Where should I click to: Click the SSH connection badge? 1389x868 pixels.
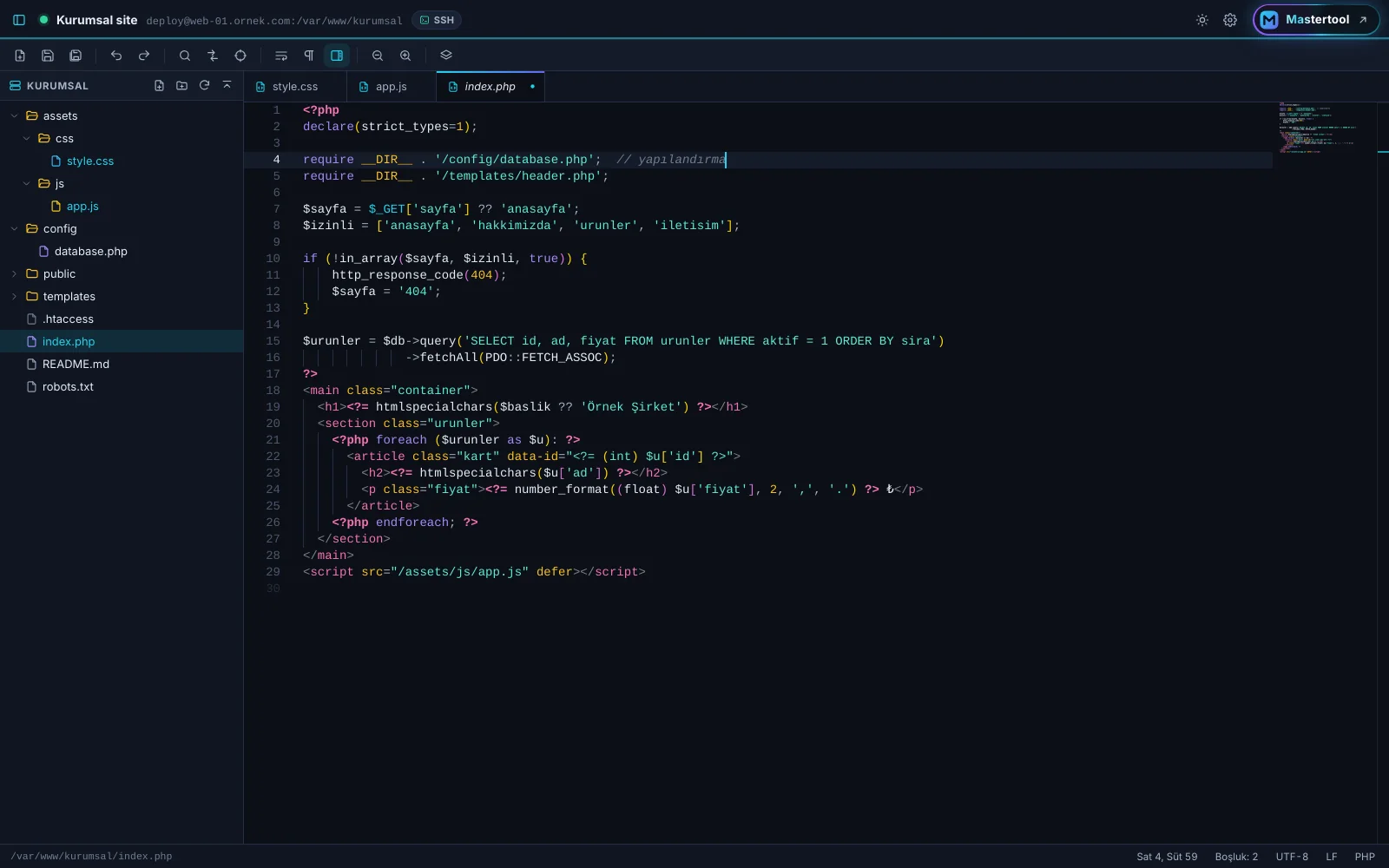(x=437, y=20)
